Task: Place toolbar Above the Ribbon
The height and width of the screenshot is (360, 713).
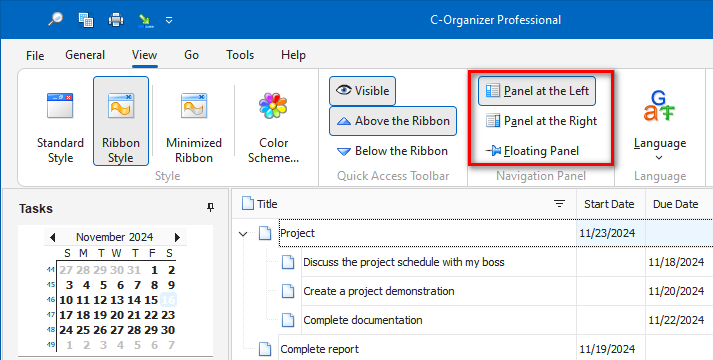Action: pos(393,121)
